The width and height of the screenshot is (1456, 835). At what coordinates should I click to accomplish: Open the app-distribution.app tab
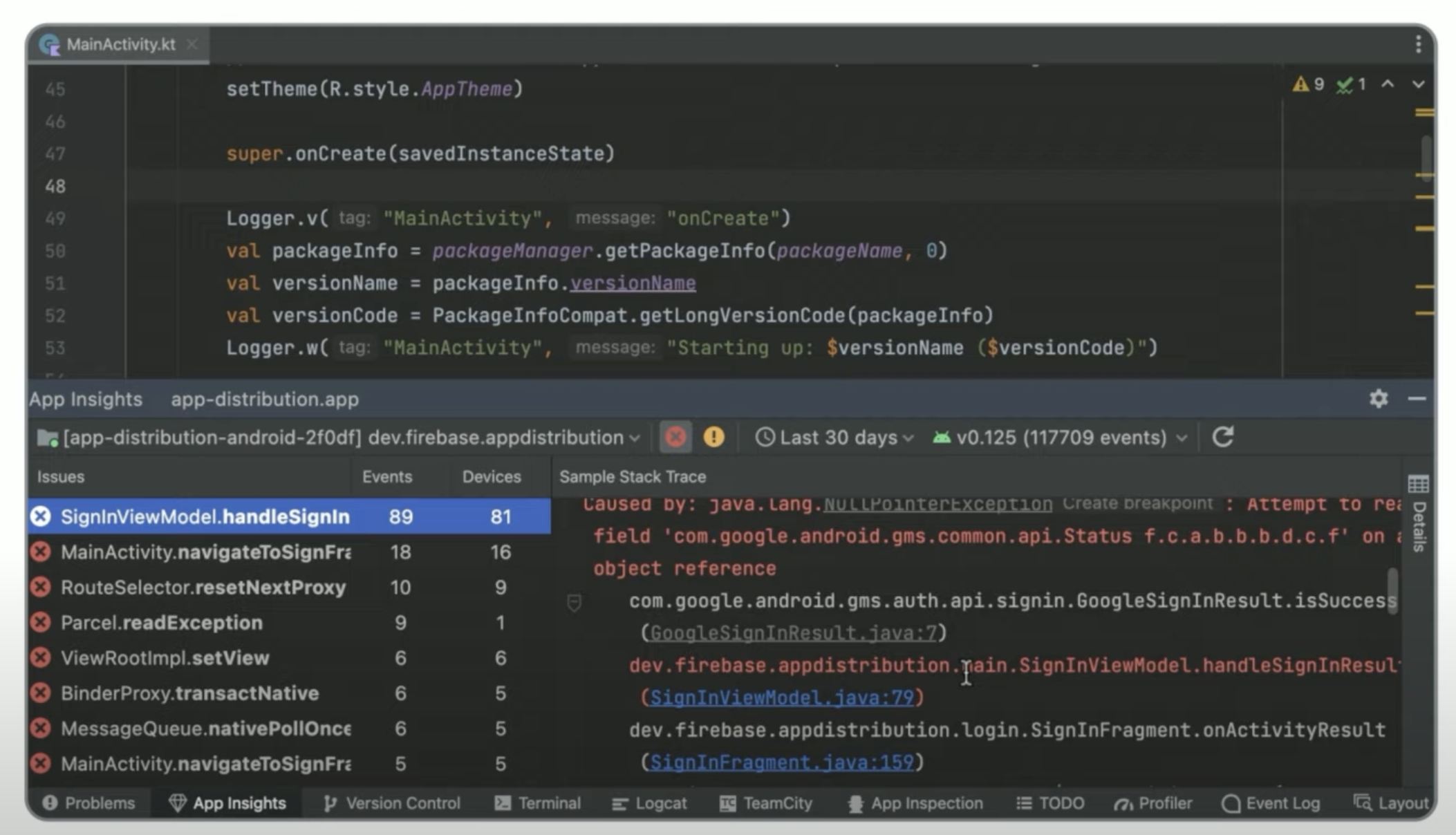pos(265,399)
